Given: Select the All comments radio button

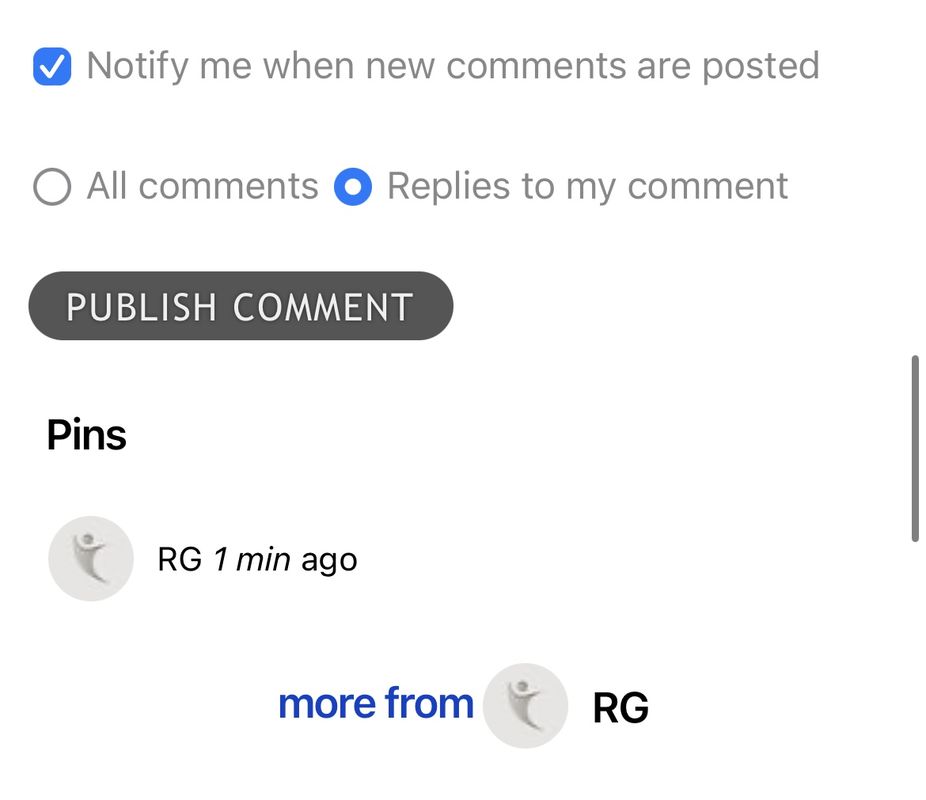Looking at the screenshot, I should click(52, 187).
